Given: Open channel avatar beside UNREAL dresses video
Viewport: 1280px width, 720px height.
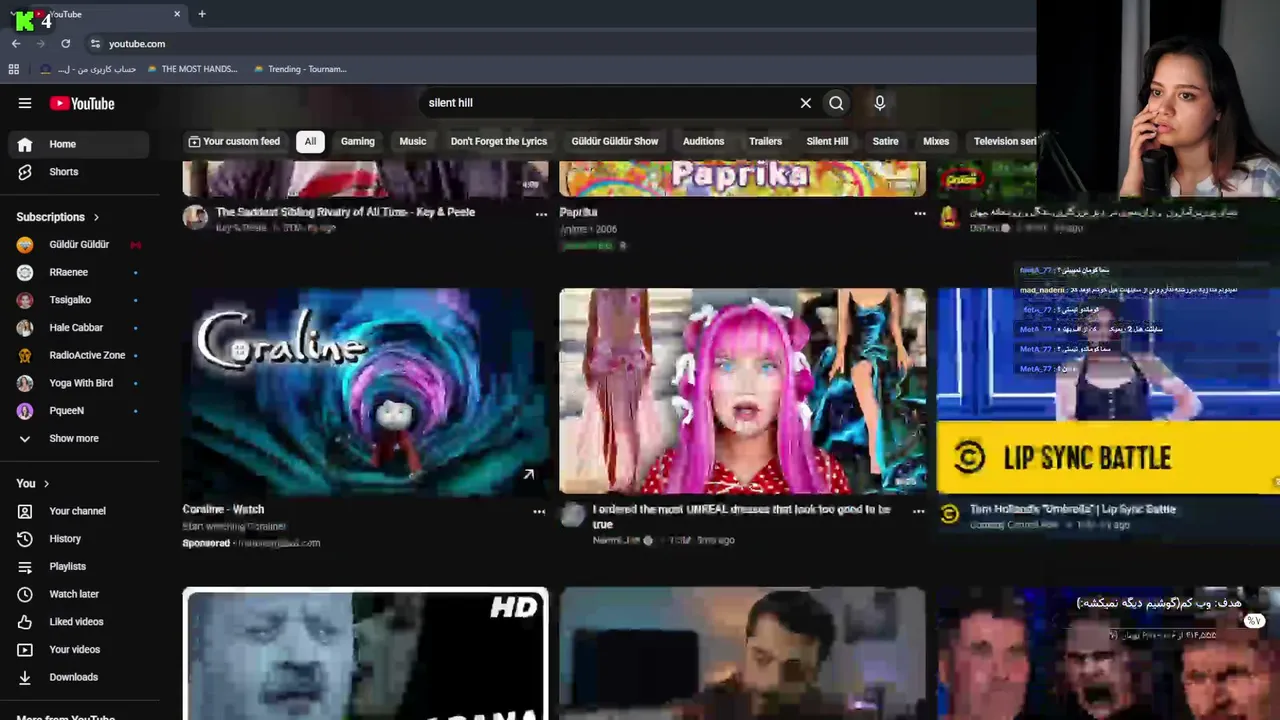Looking at the screenshot, I should click(x=572, y=515).
